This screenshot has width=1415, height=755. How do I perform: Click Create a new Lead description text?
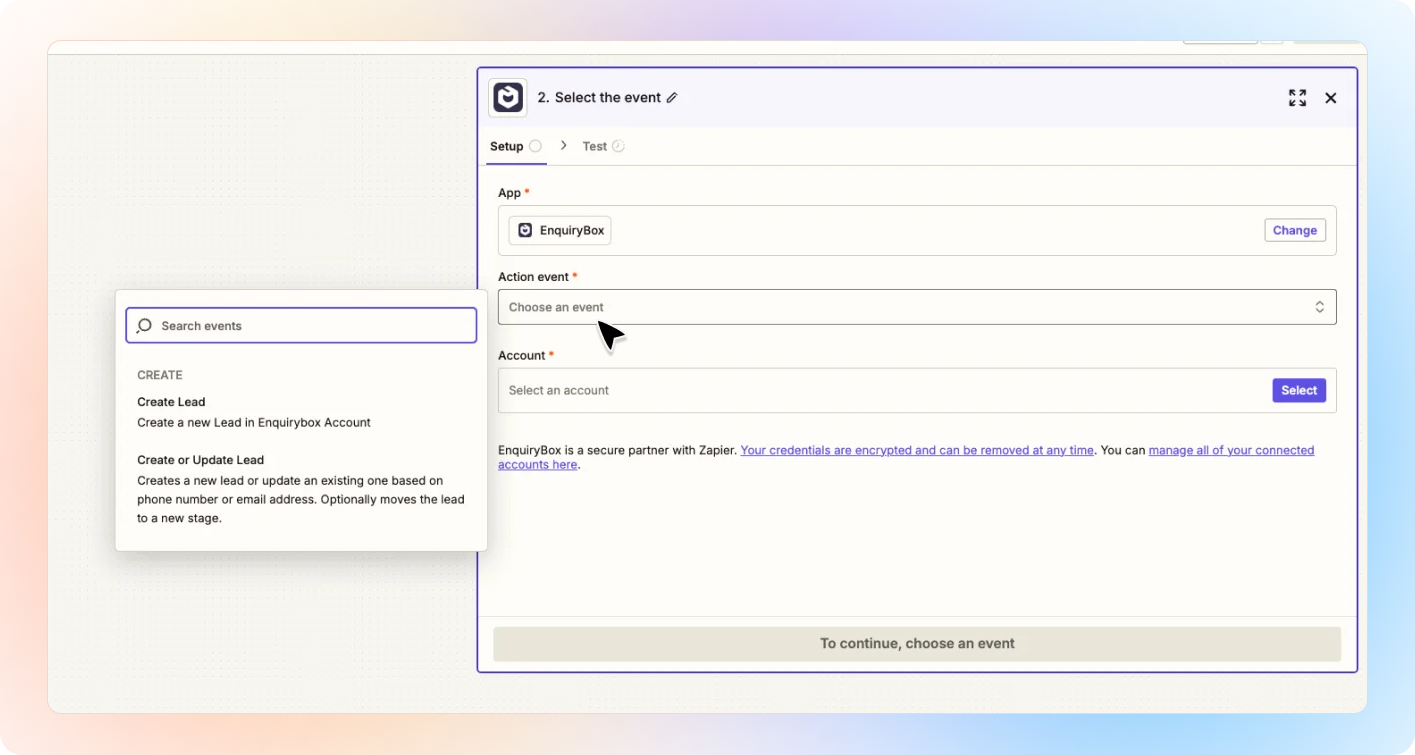[254, 422]
